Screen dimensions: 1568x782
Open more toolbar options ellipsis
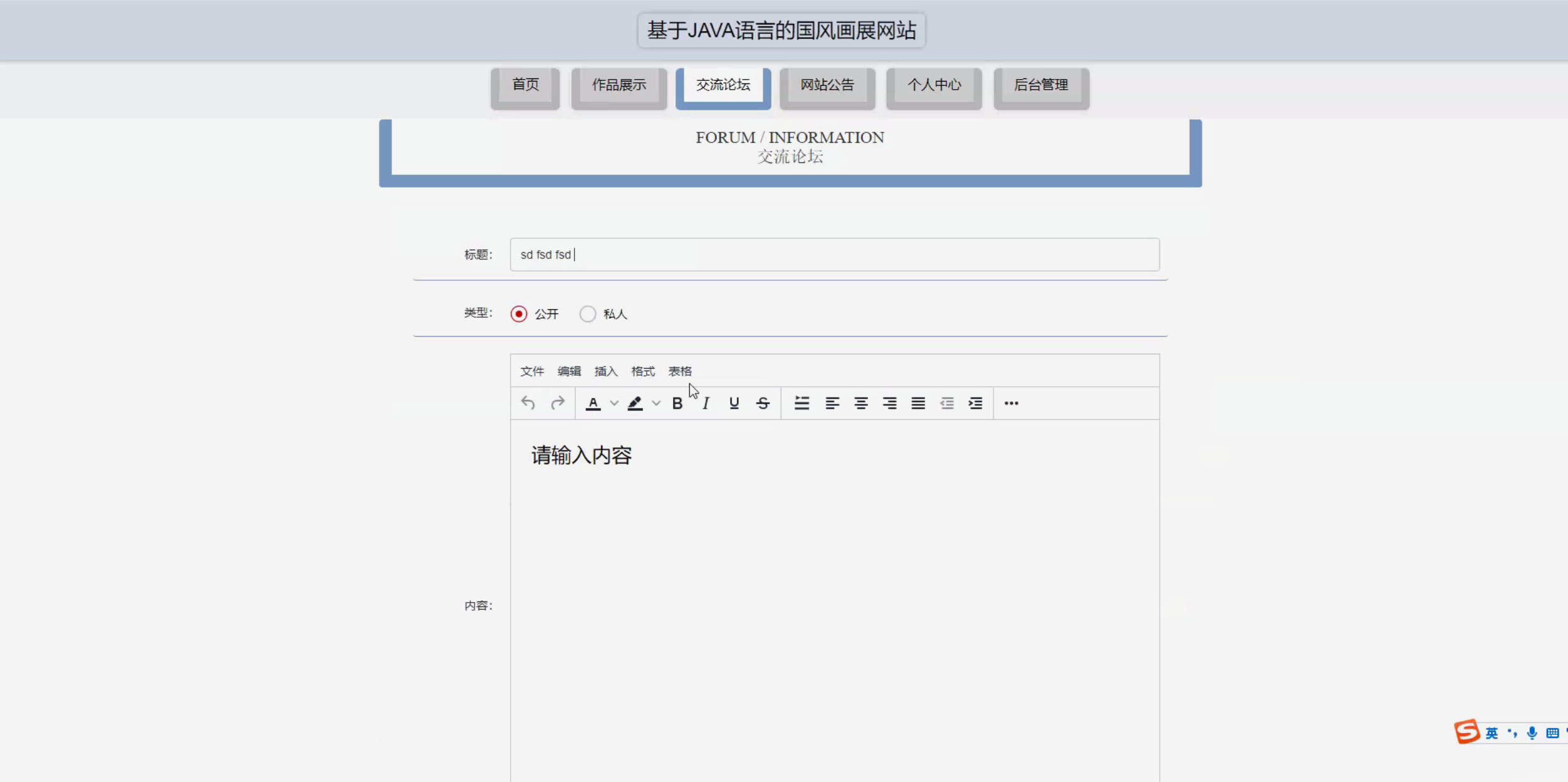click(1011, 403)
